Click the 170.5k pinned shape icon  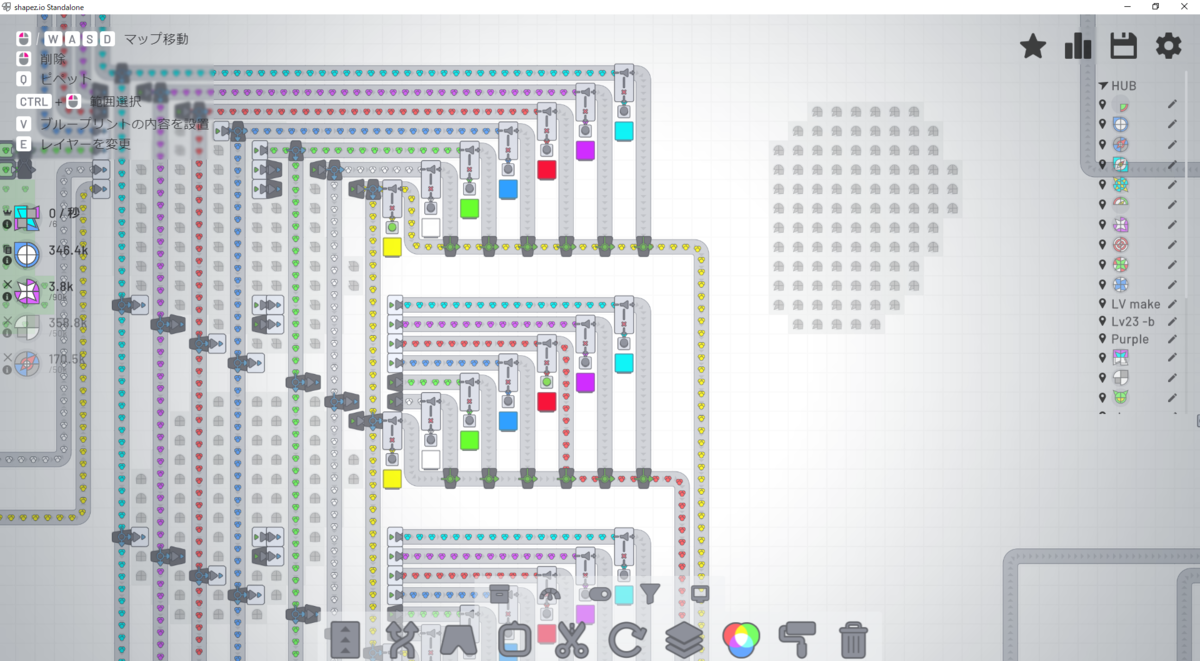[x=27, y=363]
